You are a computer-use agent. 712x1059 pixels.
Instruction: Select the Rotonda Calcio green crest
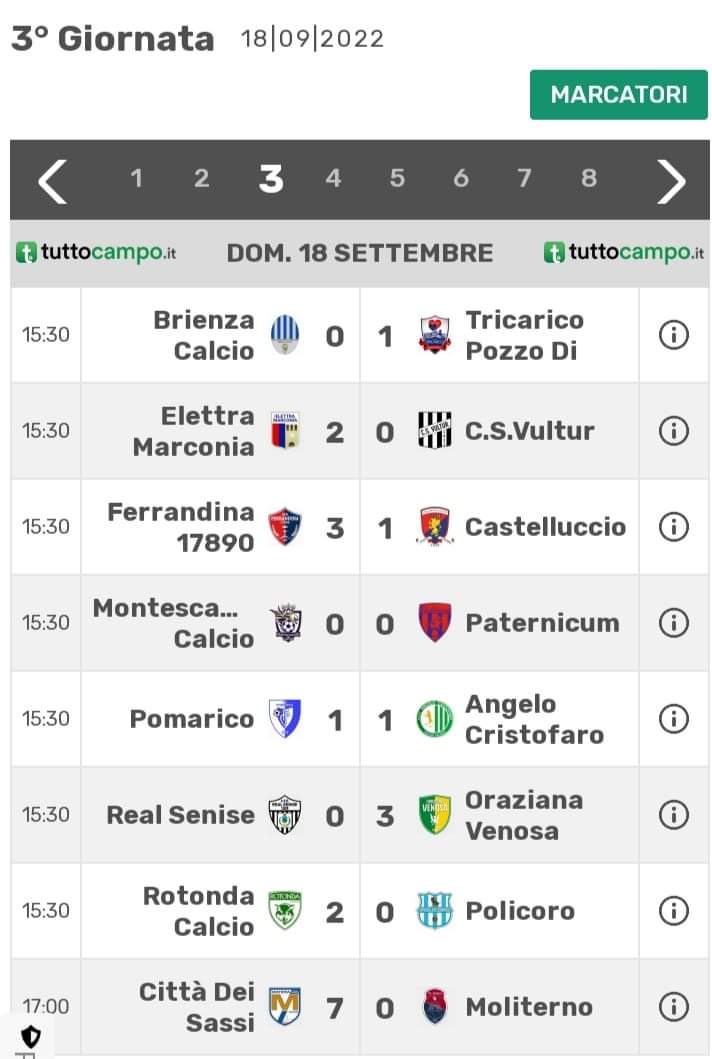point(285,910)
